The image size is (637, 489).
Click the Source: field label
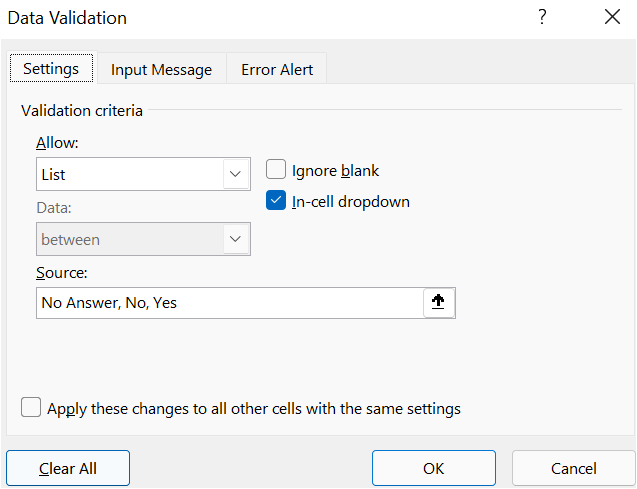click(x=62, y=272)
